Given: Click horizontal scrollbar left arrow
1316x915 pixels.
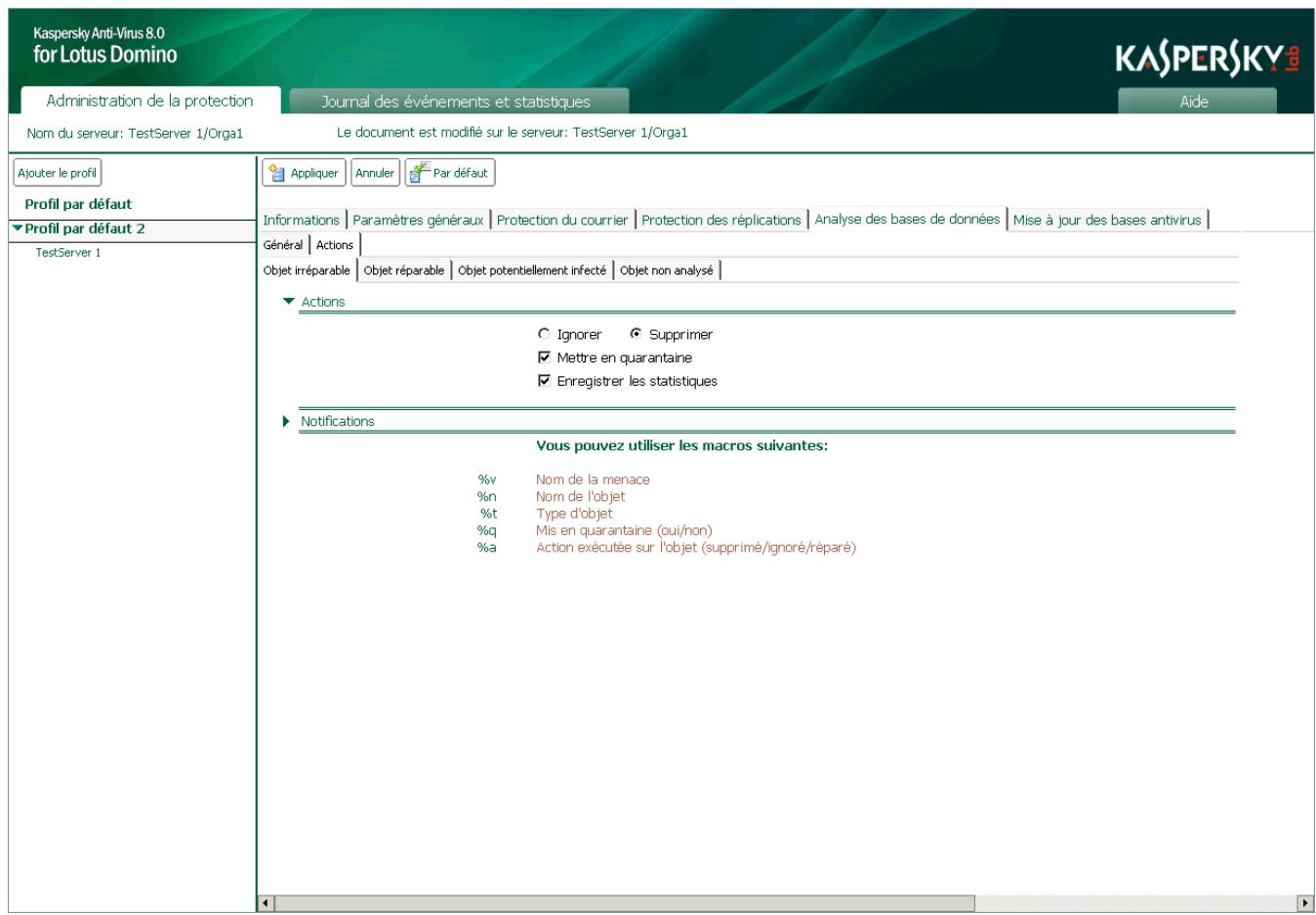Looking at the screenshot, I should coord(267,903).
